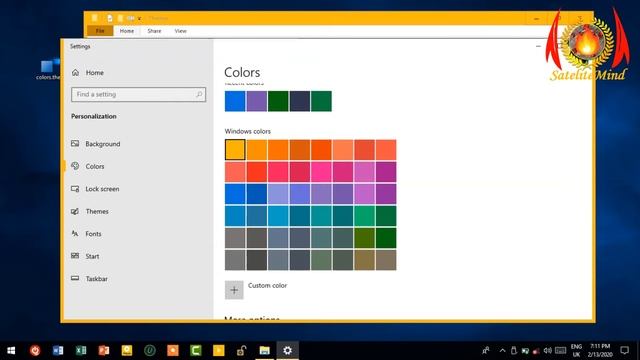Choose the periwinkle light blue Windows color
This screenshot has height=360, width=640.
(x=278, y=193)
